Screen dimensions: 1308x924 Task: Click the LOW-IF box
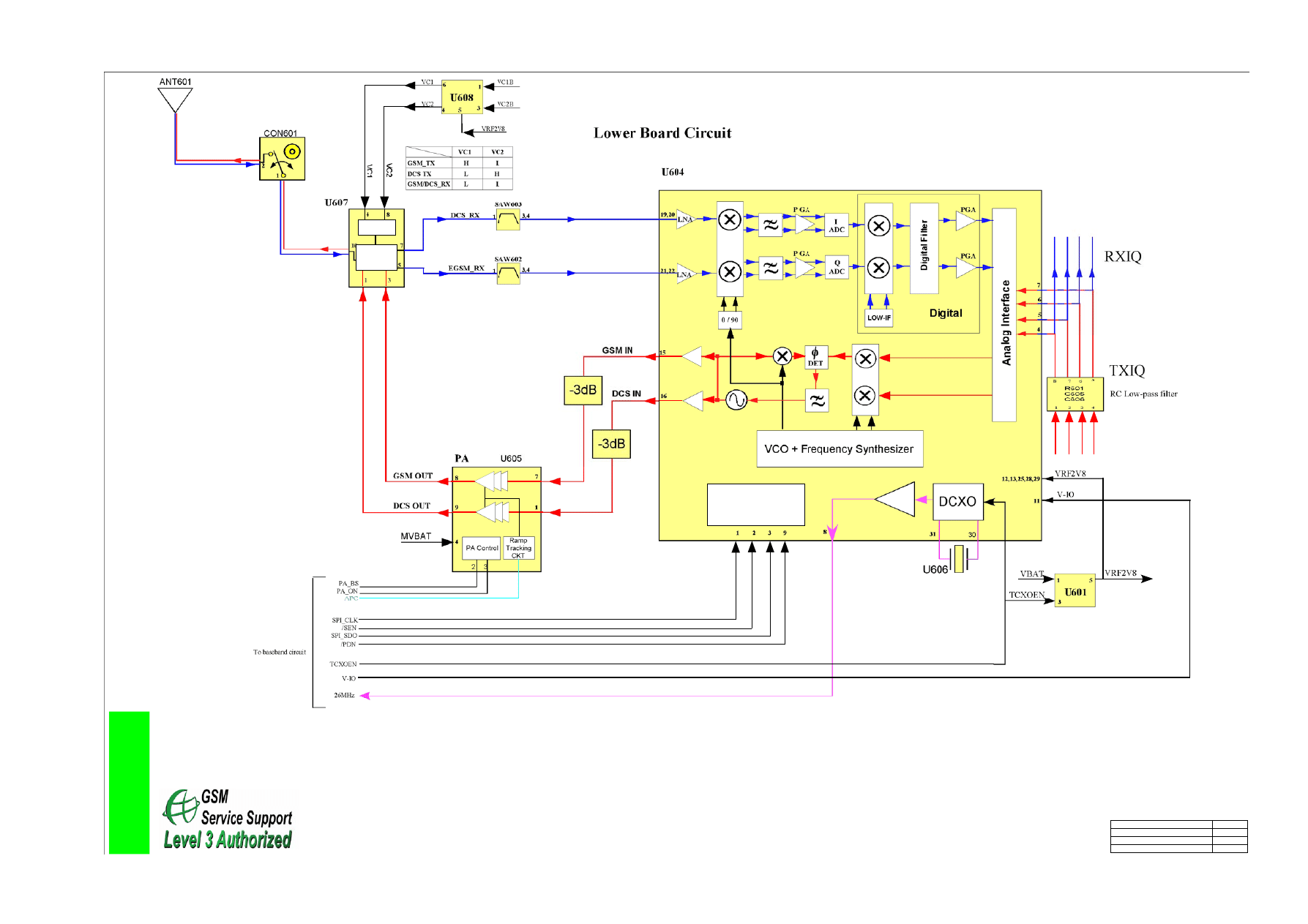click(878, 318)
